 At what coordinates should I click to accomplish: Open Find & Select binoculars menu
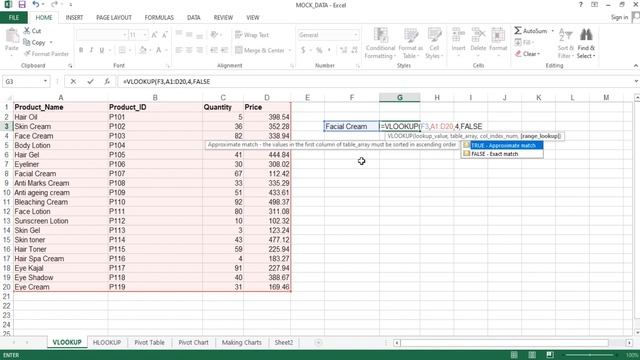point(586,43)
